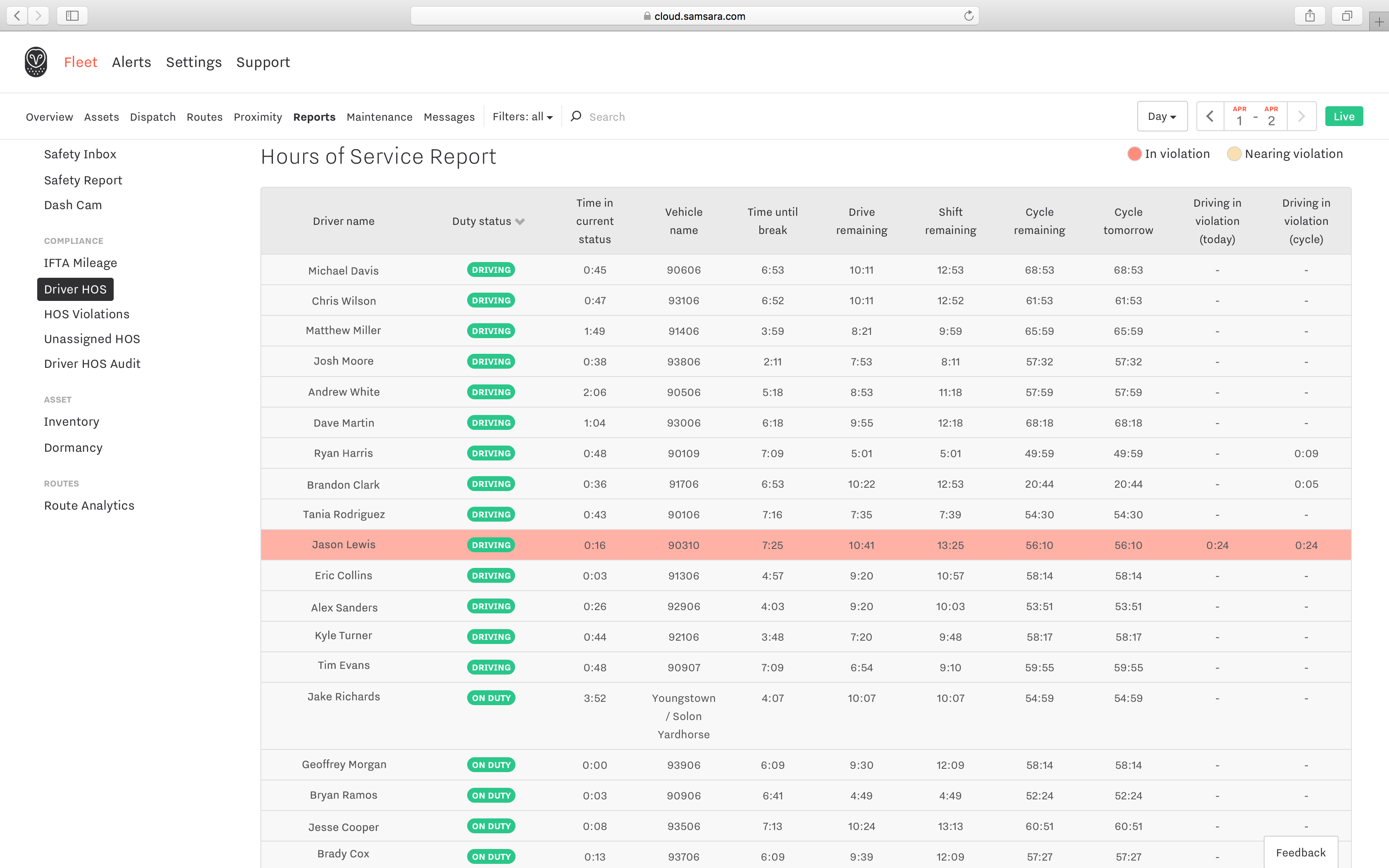The width and height of the screenshot is (1389, 868).
Task: Reload the page in Safari
Action: 968,16
